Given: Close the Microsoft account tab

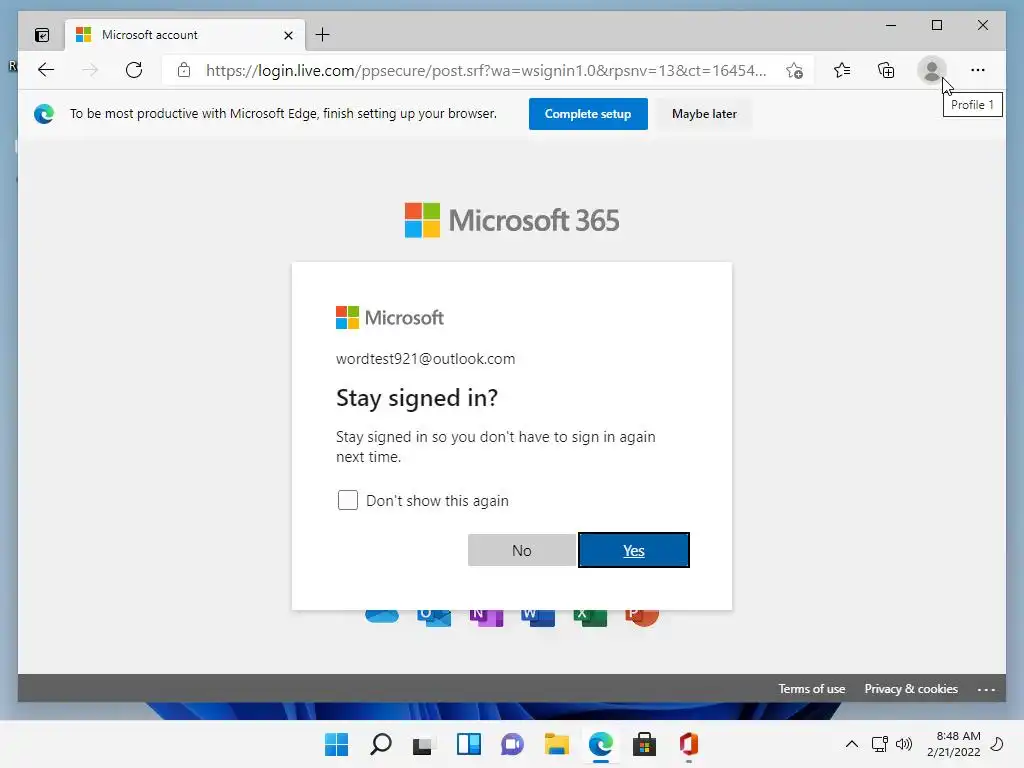Looking at the screenshot, I should coord(288,35).
